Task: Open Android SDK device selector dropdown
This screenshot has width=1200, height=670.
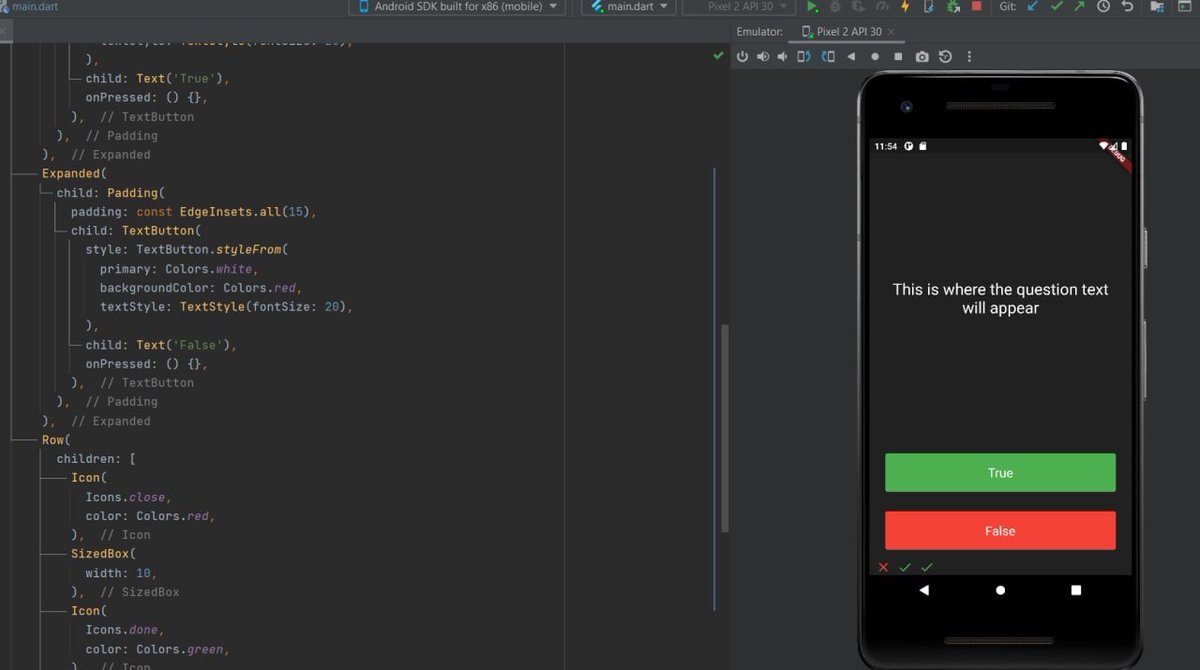Action: [x=456, y=6]
